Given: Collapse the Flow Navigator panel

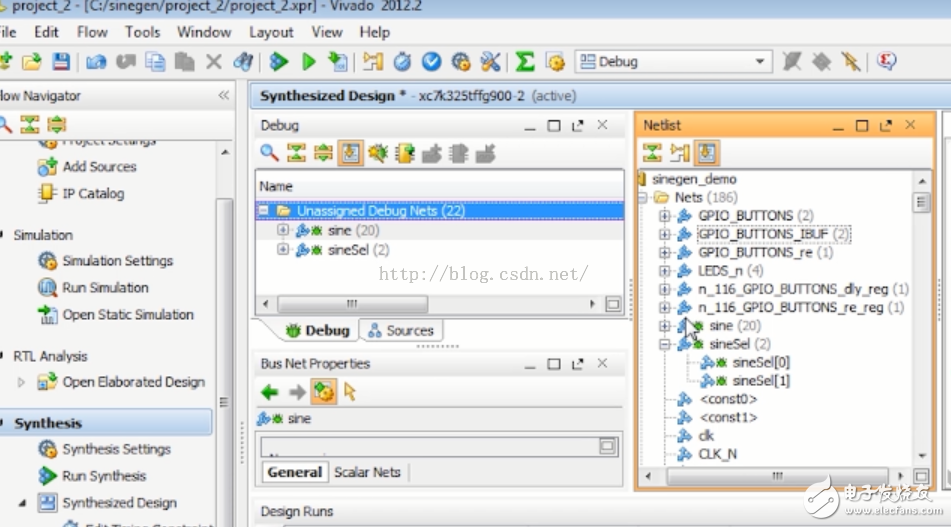Looking at the screenshot, I should pyautogui.click(x=224, y=96).
